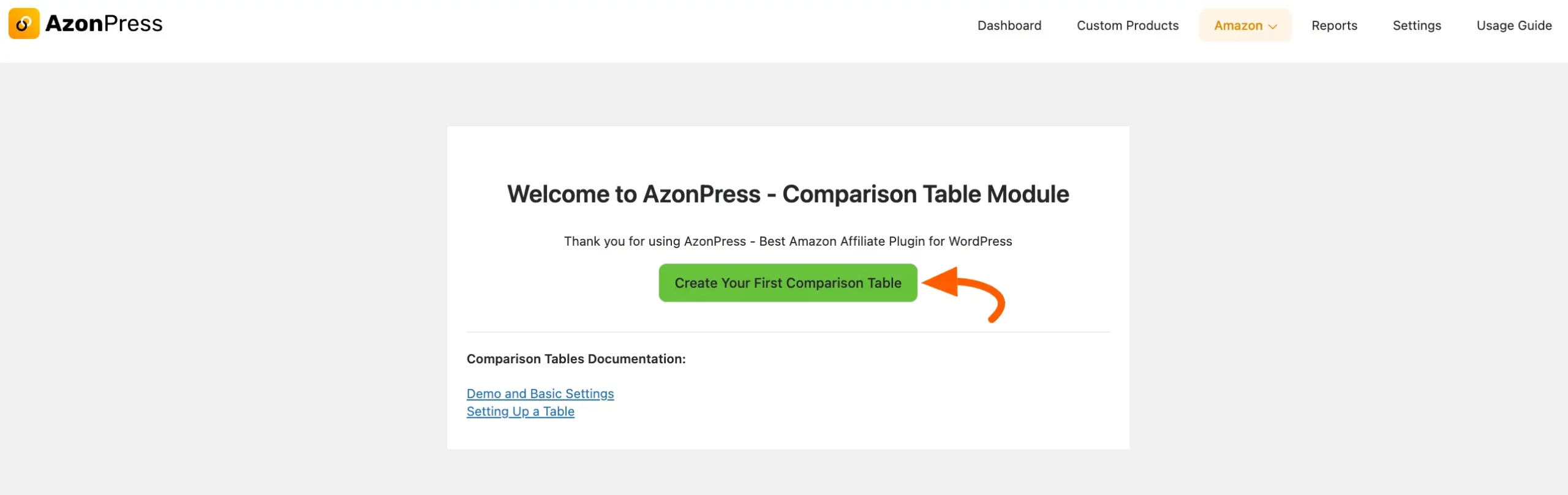Open the Dashboard page

(x=1009, y=25)
